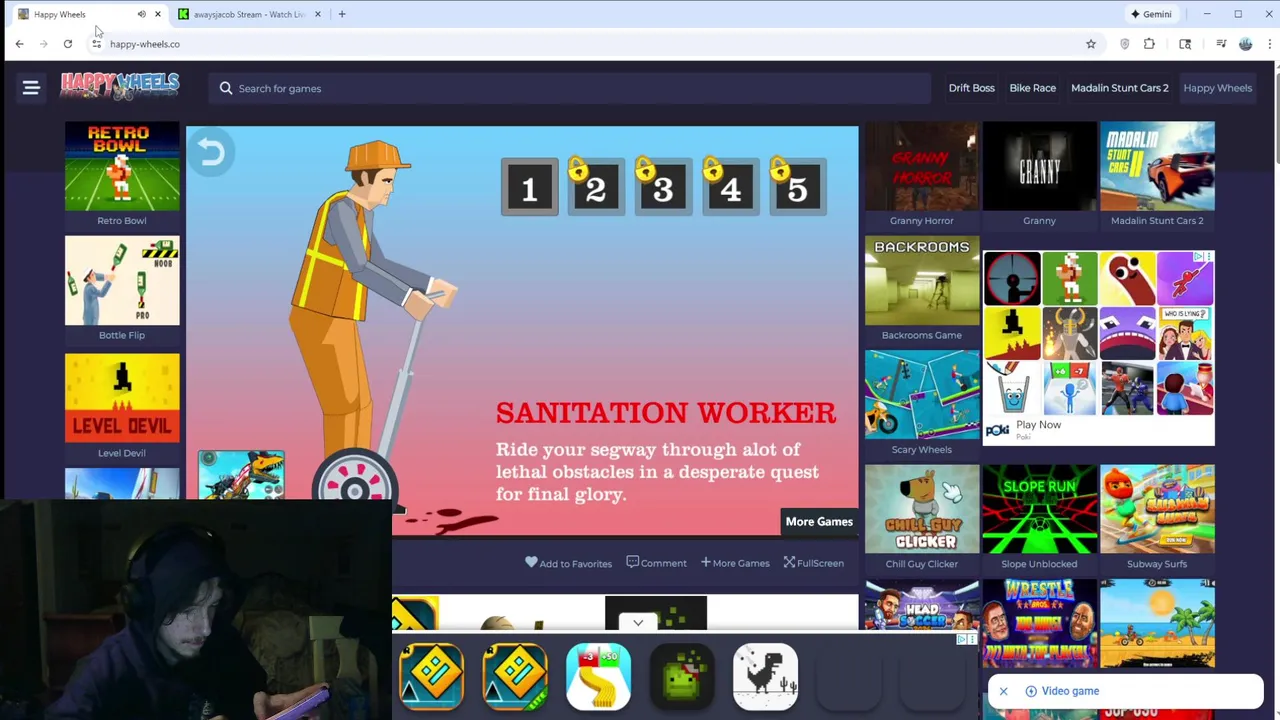Screen dimensions: 1280x720
Task: Click the site information icon in address bar
Action: 96,44
